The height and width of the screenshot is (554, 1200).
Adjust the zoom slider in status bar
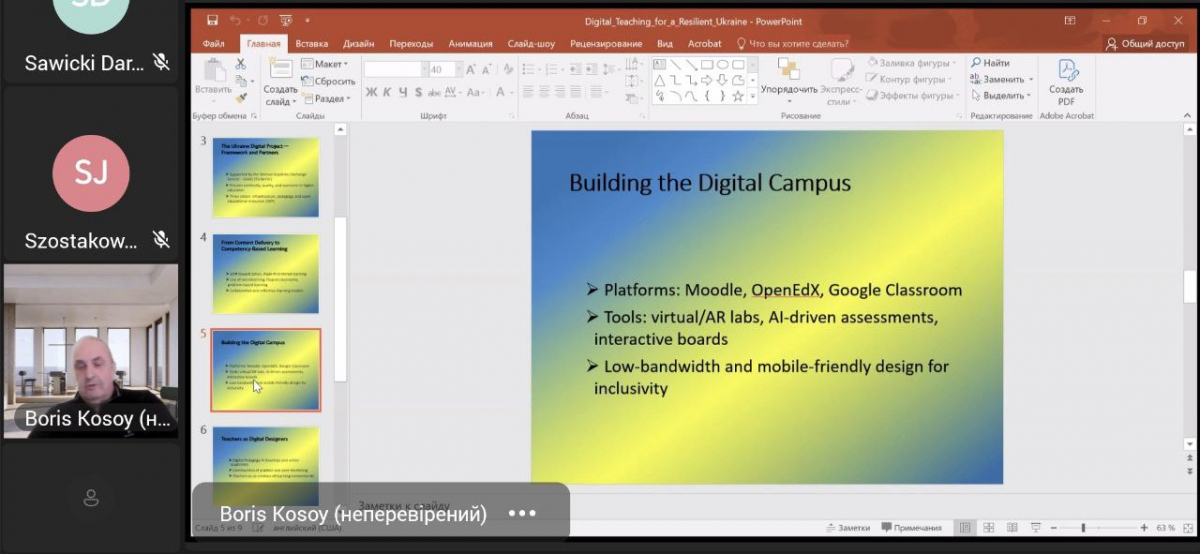point(1084,528)
